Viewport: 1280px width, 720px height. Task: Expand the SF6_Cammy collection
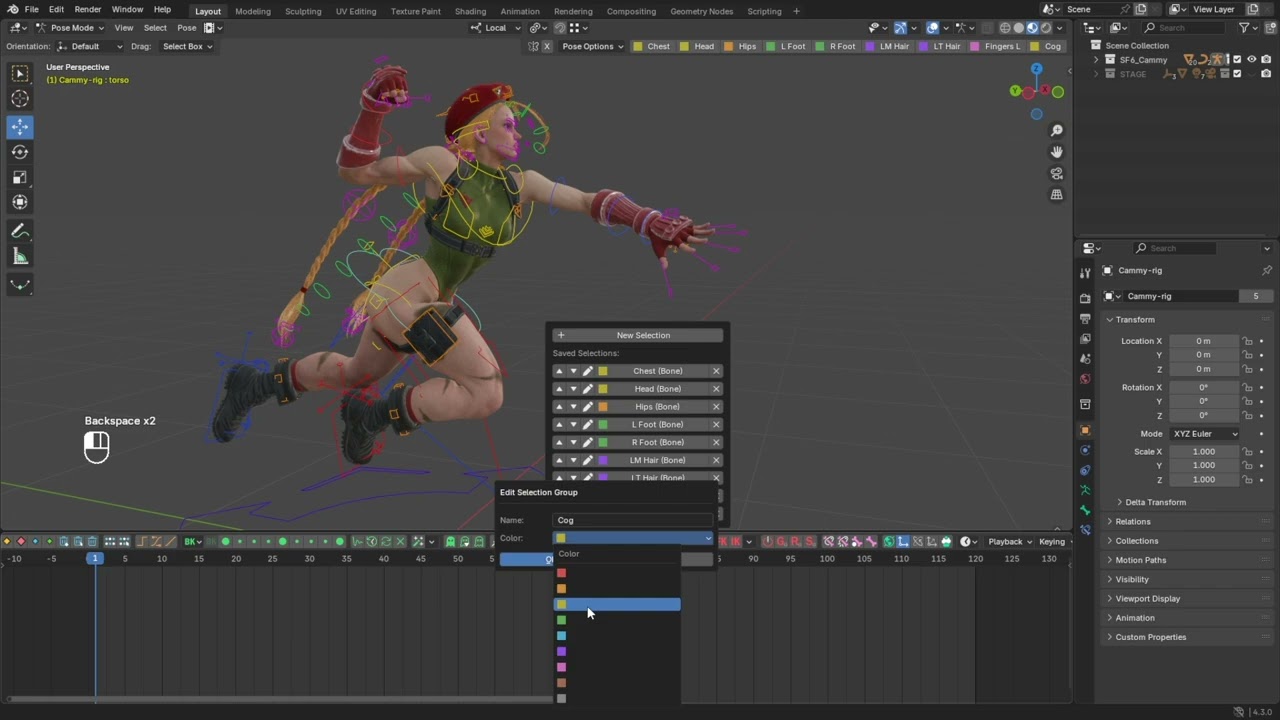click(1096, 60)
